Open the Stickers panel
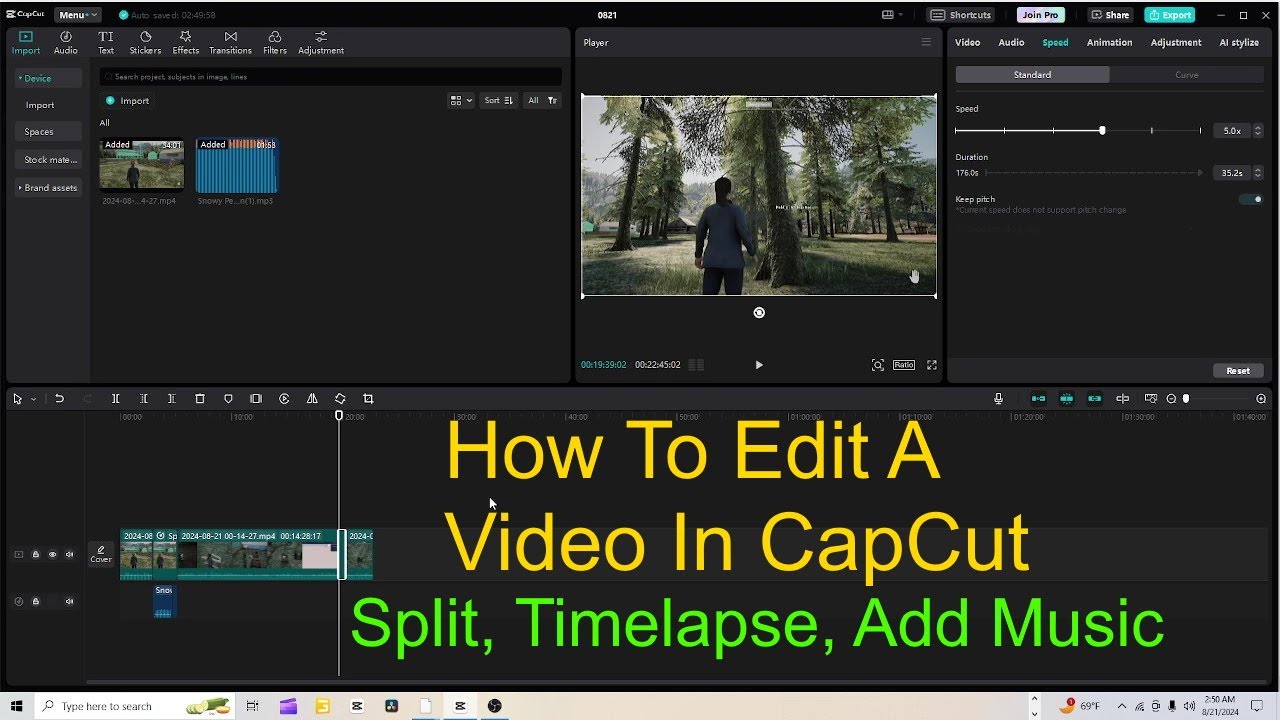1280x720 pixels. (x=145, y=42)
